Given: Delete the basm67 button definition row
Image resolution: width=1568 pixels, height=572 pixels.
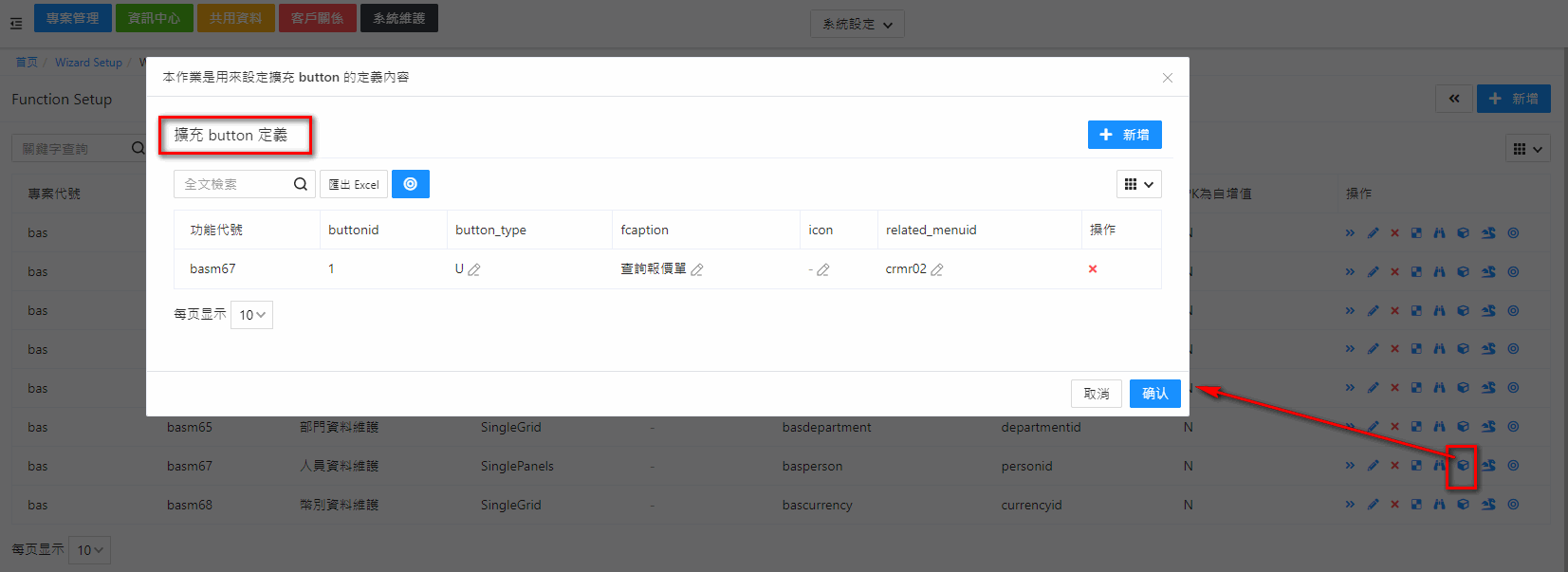Looking at the screenshot, I should pyautogui.click(x=1093, y=269).
